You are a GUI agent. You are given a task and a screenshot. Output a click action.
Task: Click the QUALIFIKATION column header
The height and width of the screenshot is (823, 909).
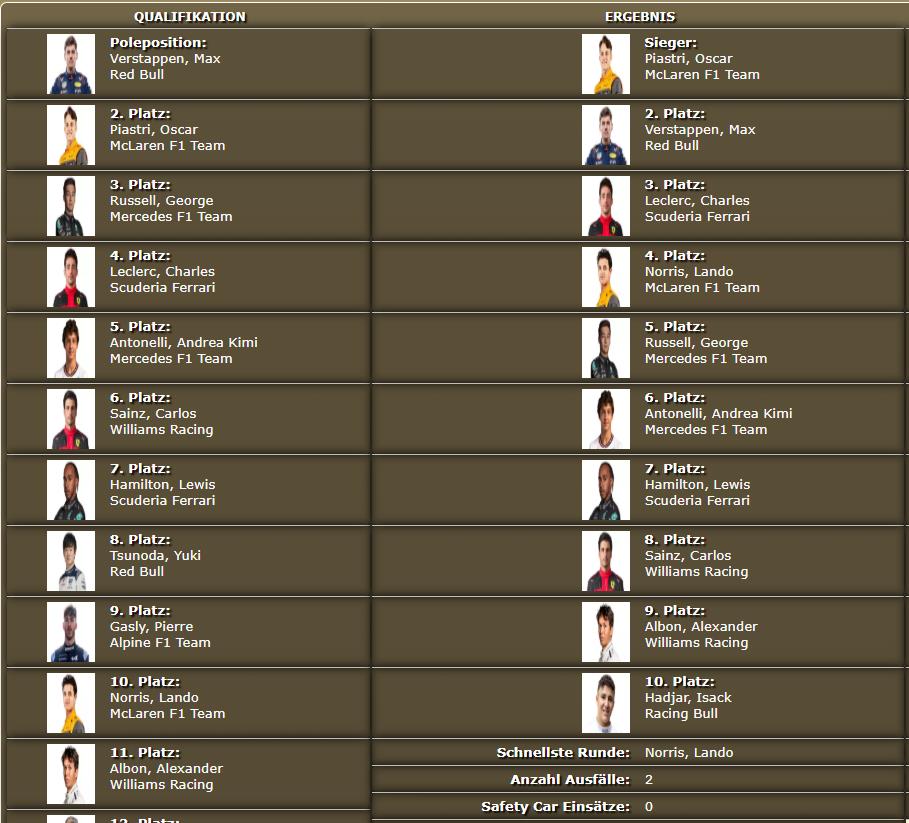[x=190, y=17]
